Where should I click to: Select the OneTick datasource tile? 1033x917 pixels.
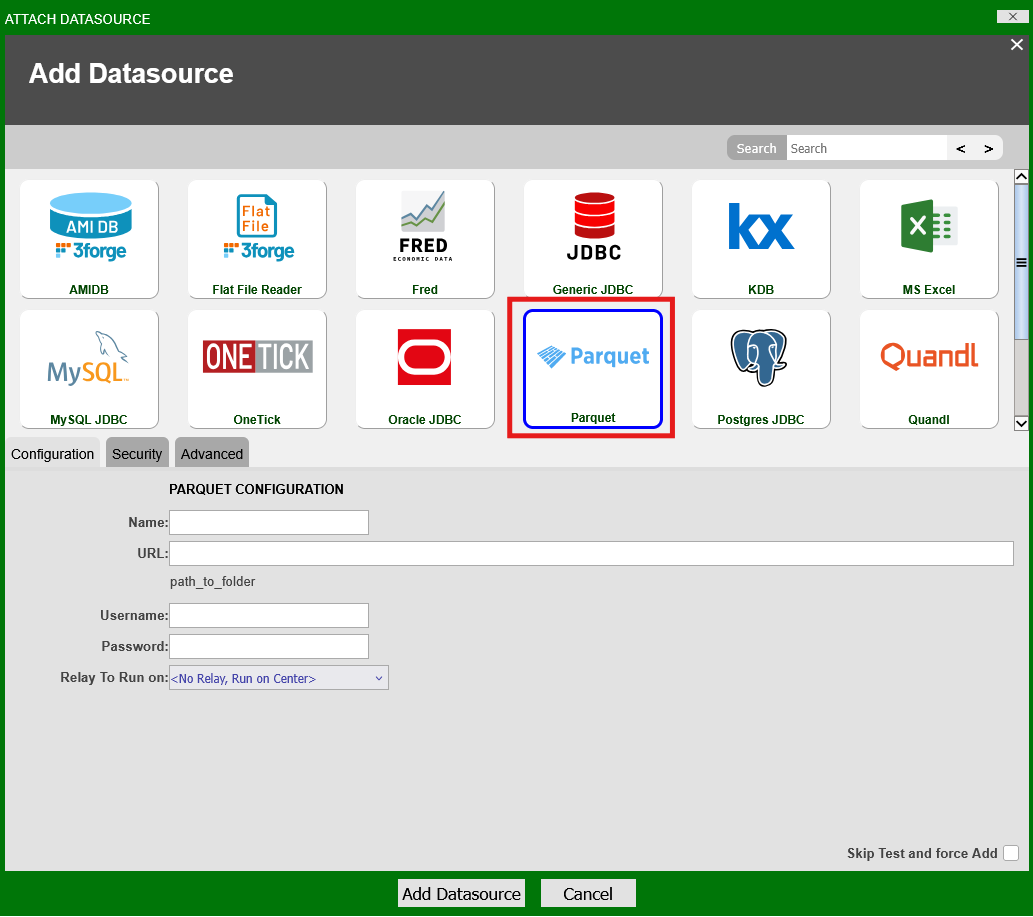pyautogui.click(x=257, y=369)
